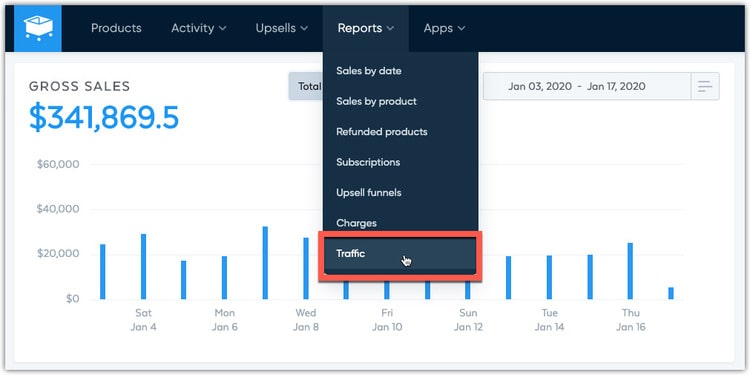Click the $60,000 axis label
Image resolution: width=750 pixels, height=375 pixels.
(58, 165)
